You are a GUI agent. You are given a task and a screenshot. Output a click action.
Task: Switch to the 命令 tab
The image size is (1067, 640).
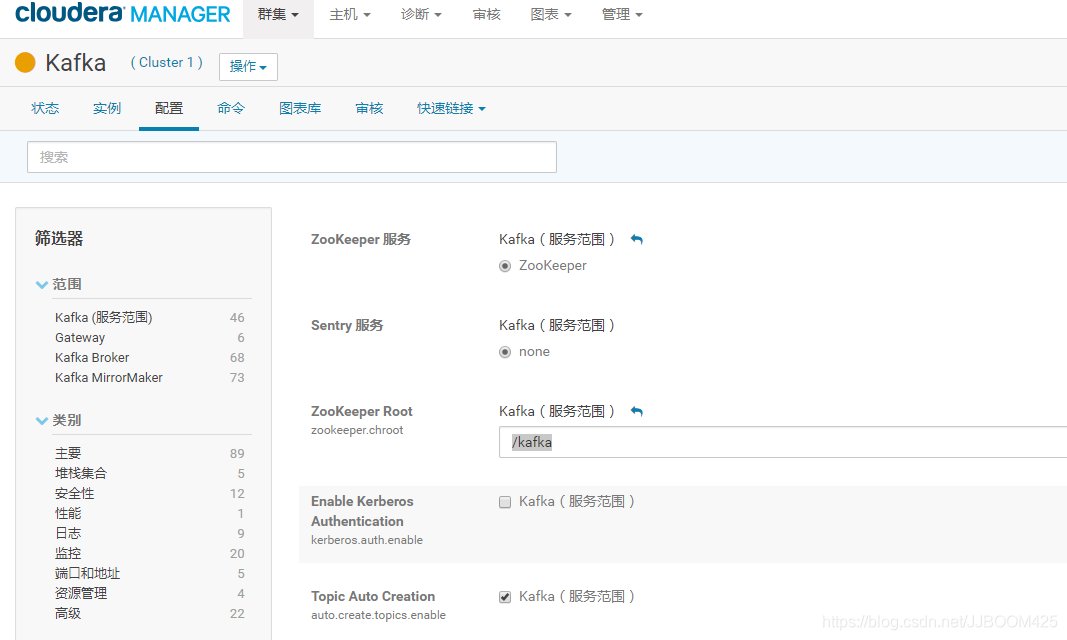(x=231, y=108)
